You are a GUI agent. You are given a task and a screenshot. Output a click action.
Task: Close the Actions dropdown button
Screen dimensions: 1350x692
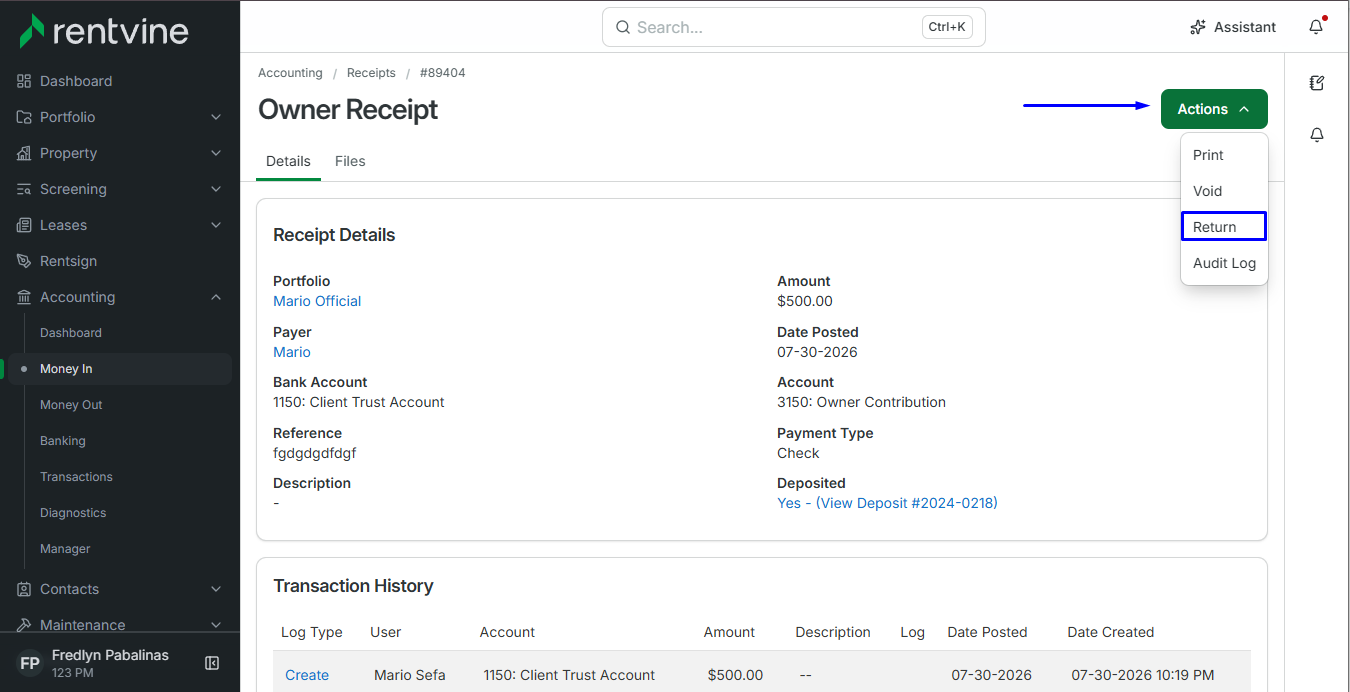click(1214, 109)
